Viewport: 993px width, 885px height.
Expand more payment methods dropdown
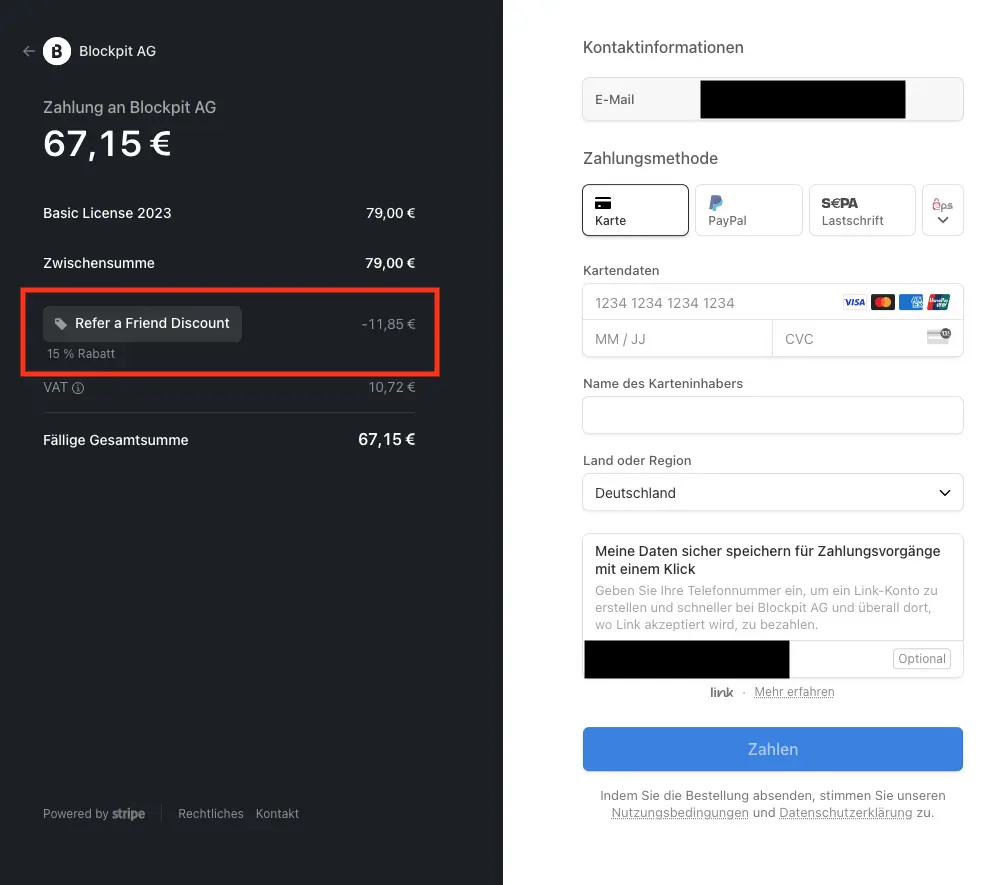click(x=942, y=210)
